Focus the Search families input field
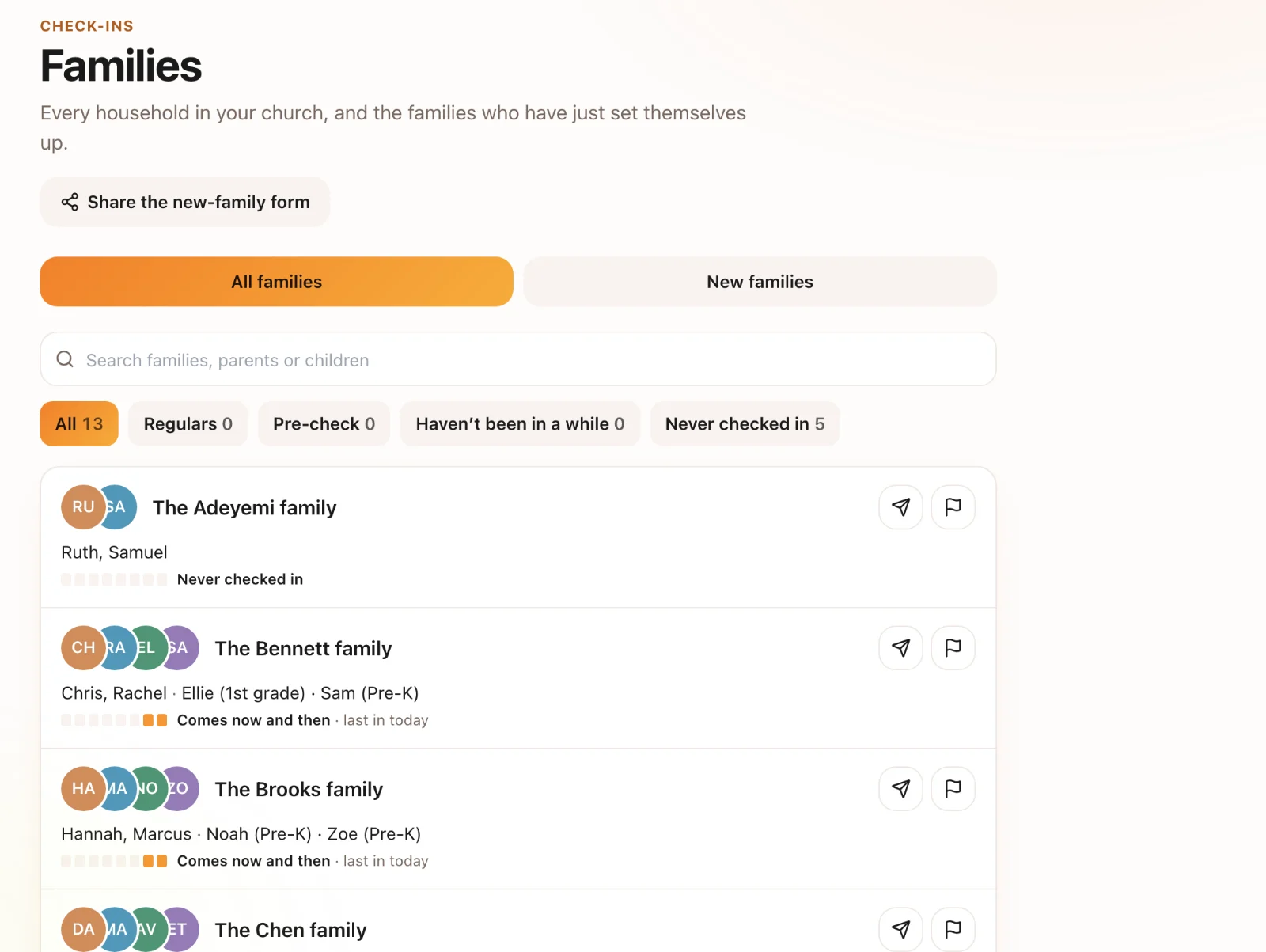The height and width of the screenshot is (952, 1266). pyautogui.click(x=518, y=359)
